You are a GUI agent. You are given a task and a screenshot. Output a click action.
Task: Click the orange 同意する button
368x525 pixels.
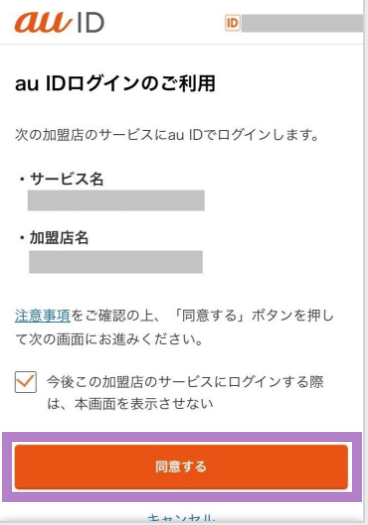(181, 467)
